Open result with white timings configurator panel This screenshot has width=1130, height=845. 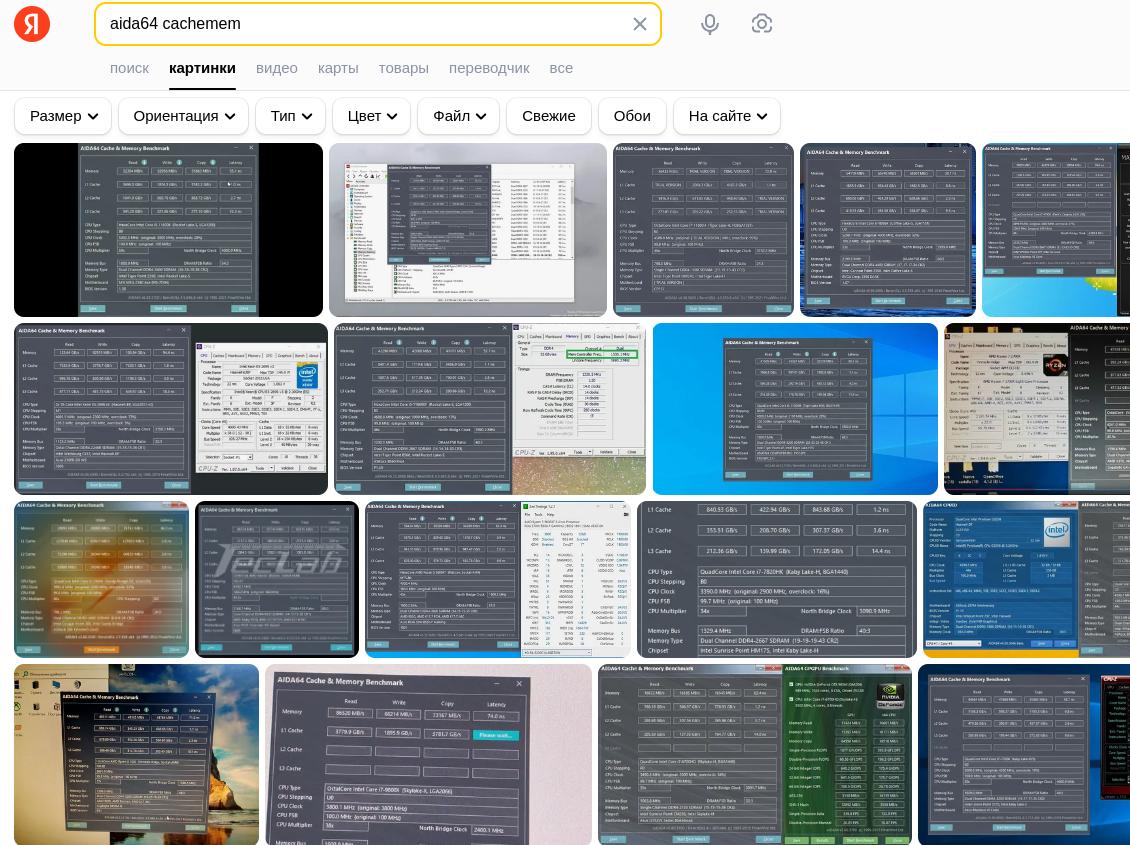tap(498, 579)
